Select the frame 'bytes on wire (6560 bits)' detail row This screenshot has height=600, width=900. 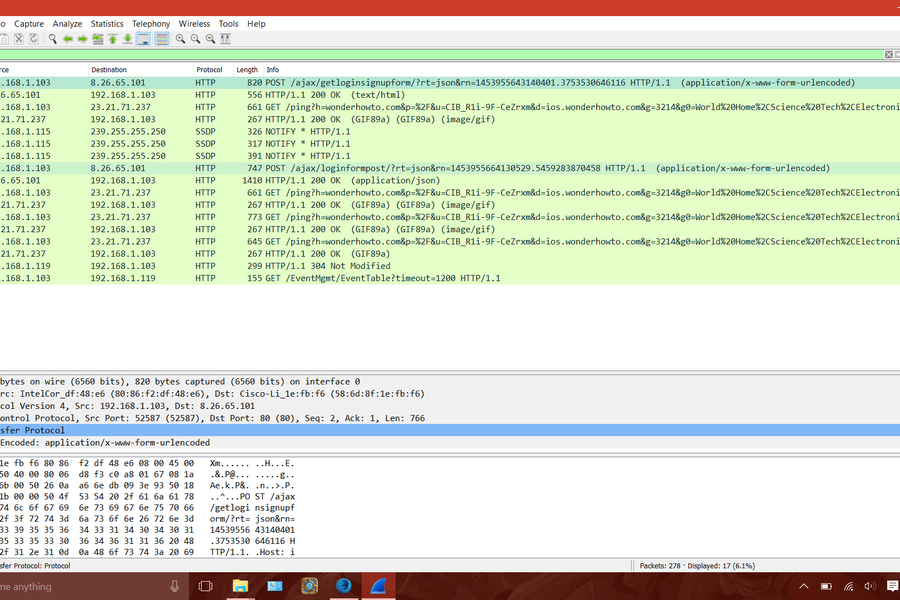coord(450,381)
